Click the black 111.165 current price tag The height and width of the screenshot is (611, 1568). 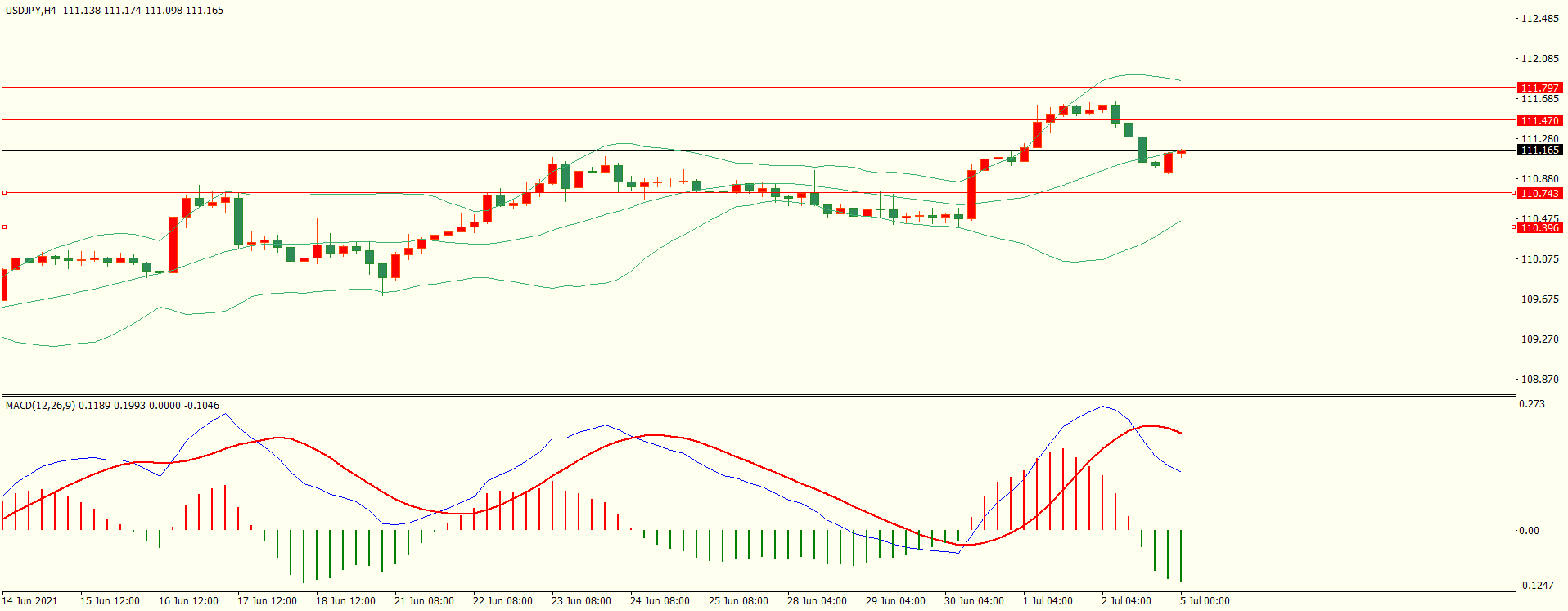coord(1539,151)
